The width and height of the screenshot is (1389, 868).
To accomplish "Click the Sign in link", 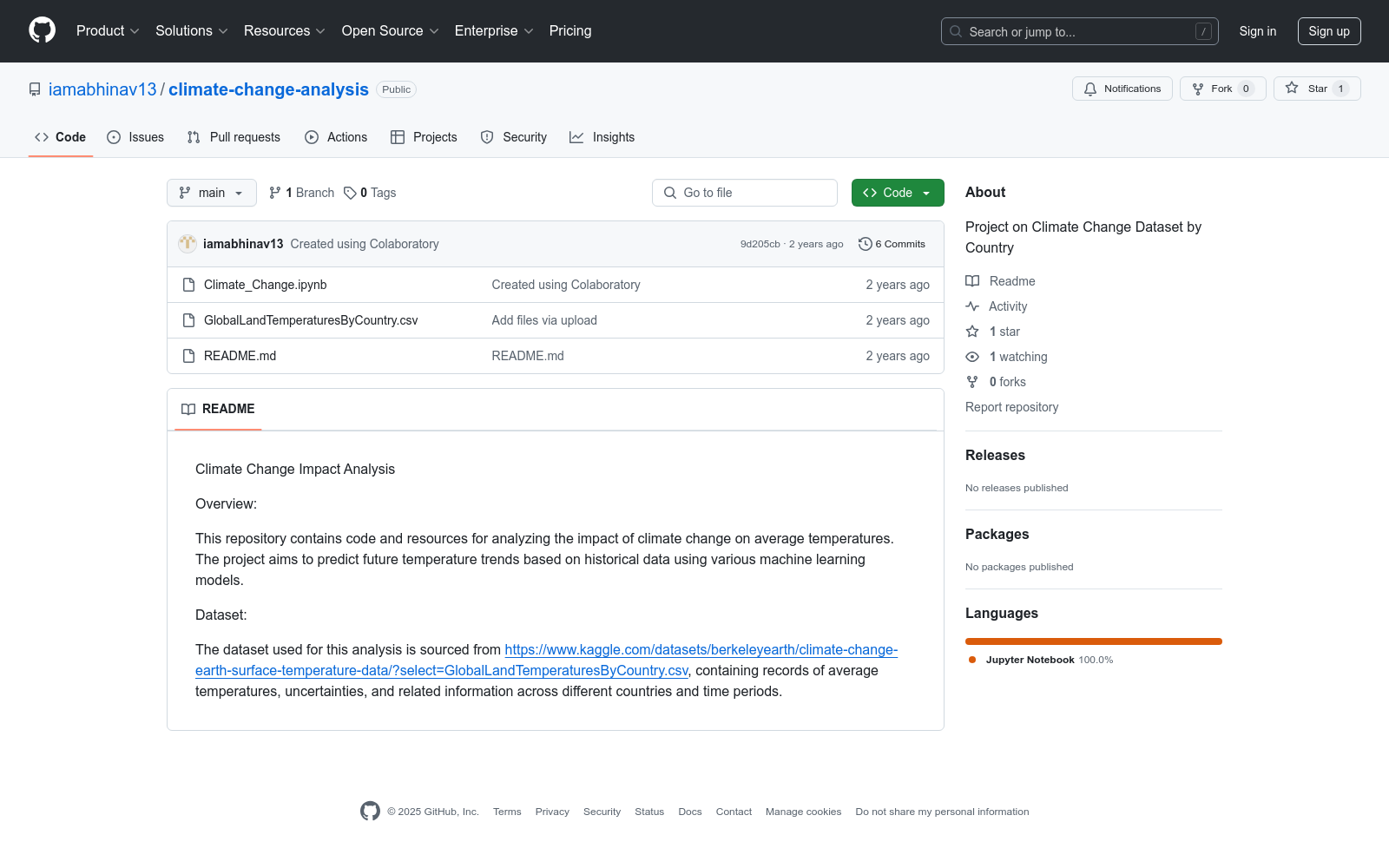I will (1258, 31).
